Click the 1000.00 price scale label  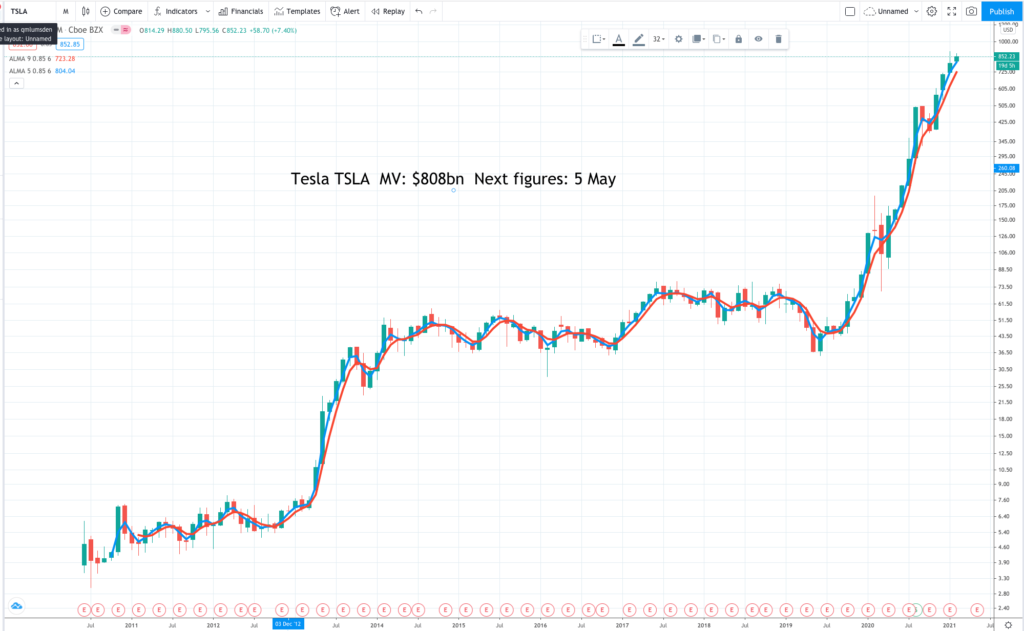1008,41
